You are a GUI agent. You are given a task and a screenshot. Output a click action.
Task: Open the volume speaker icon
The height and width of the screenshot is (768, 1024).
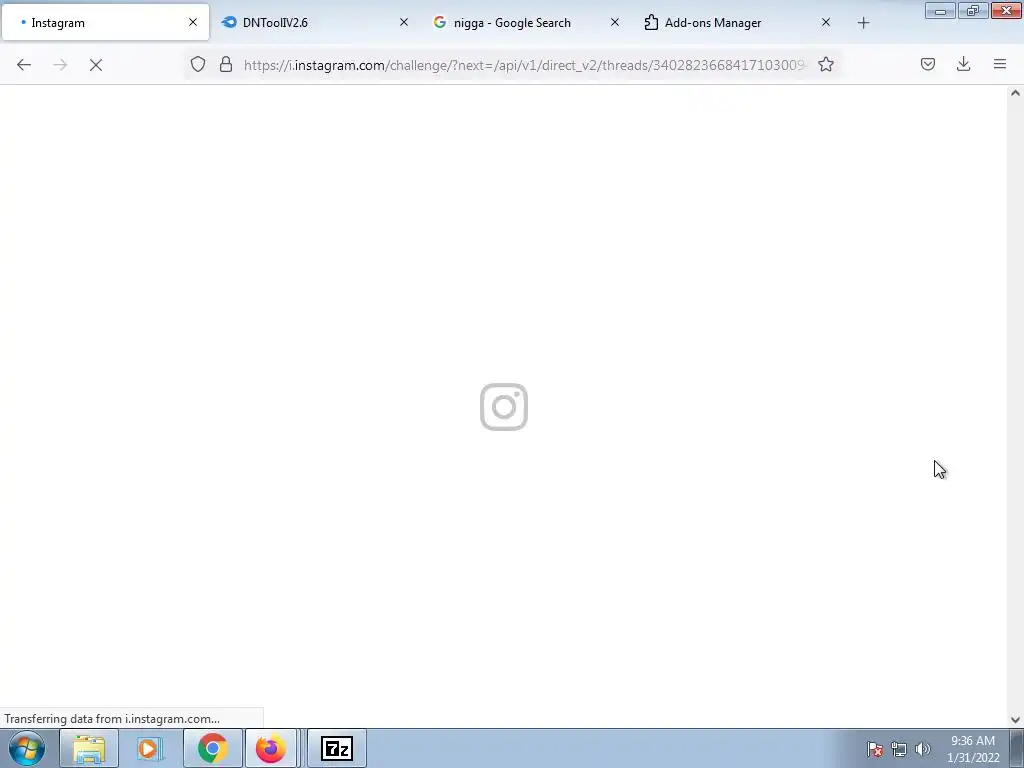922,749
